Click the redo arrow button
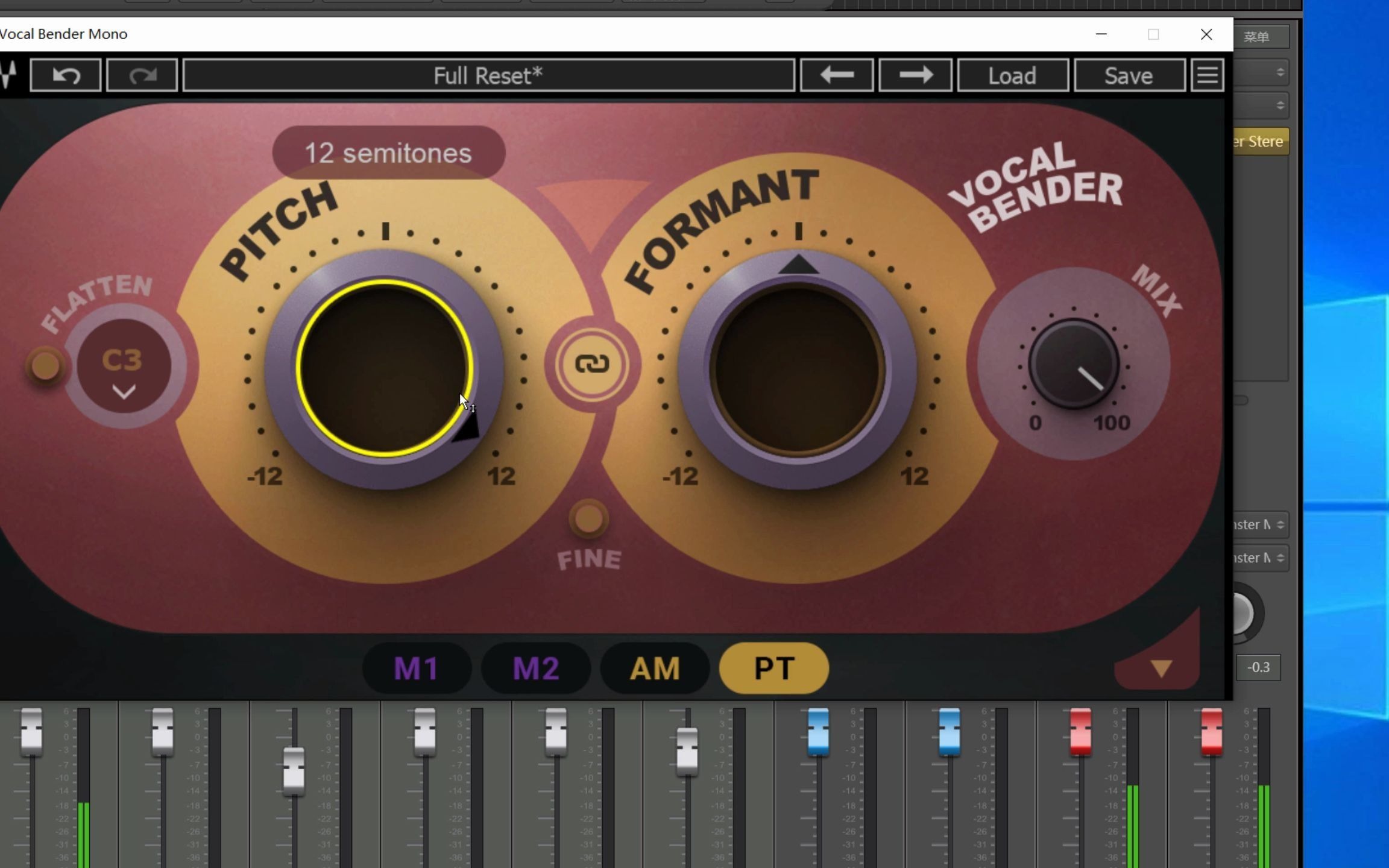 pos(142,75)
